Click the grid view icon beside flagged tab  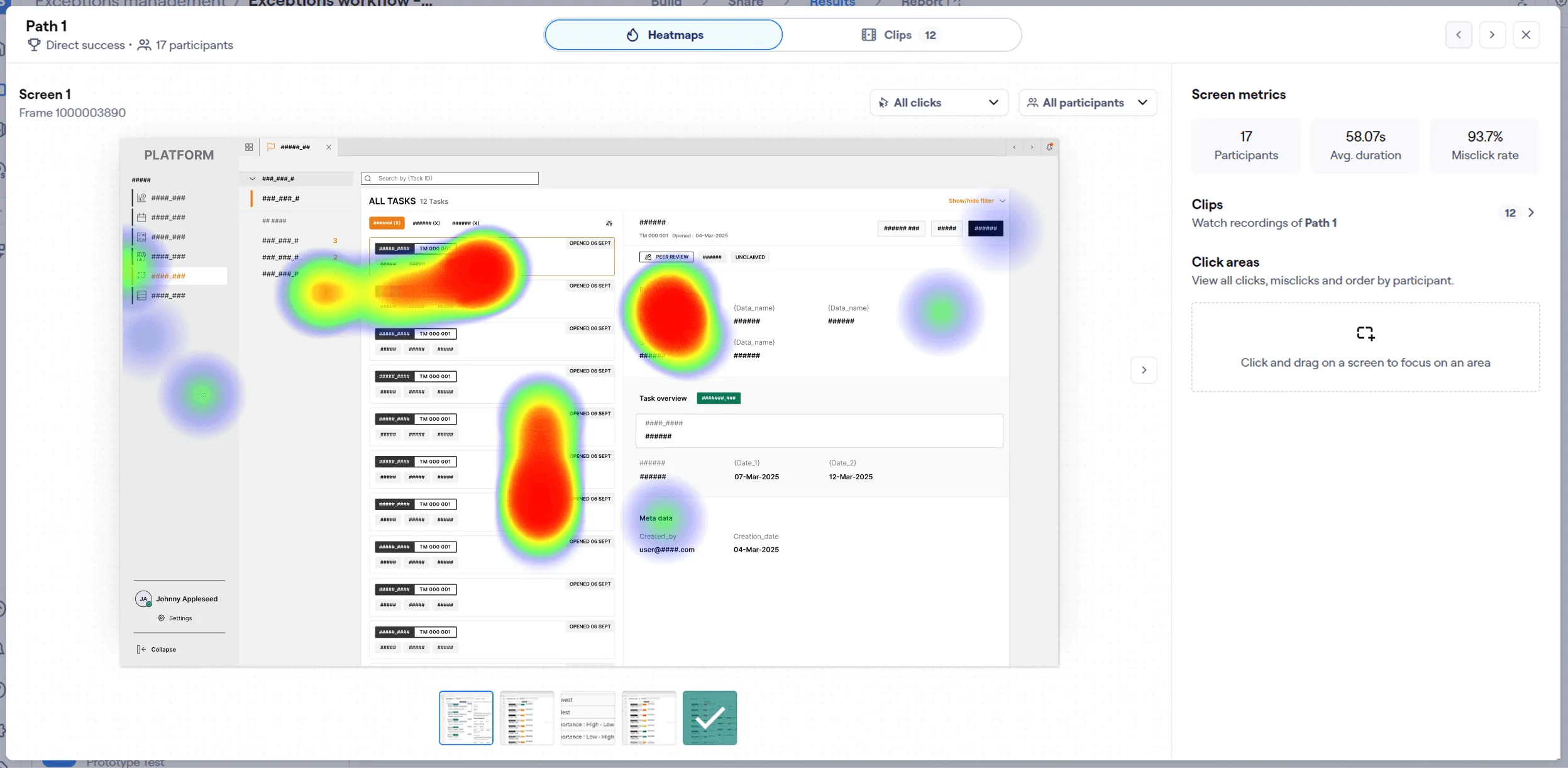[249, 147]
